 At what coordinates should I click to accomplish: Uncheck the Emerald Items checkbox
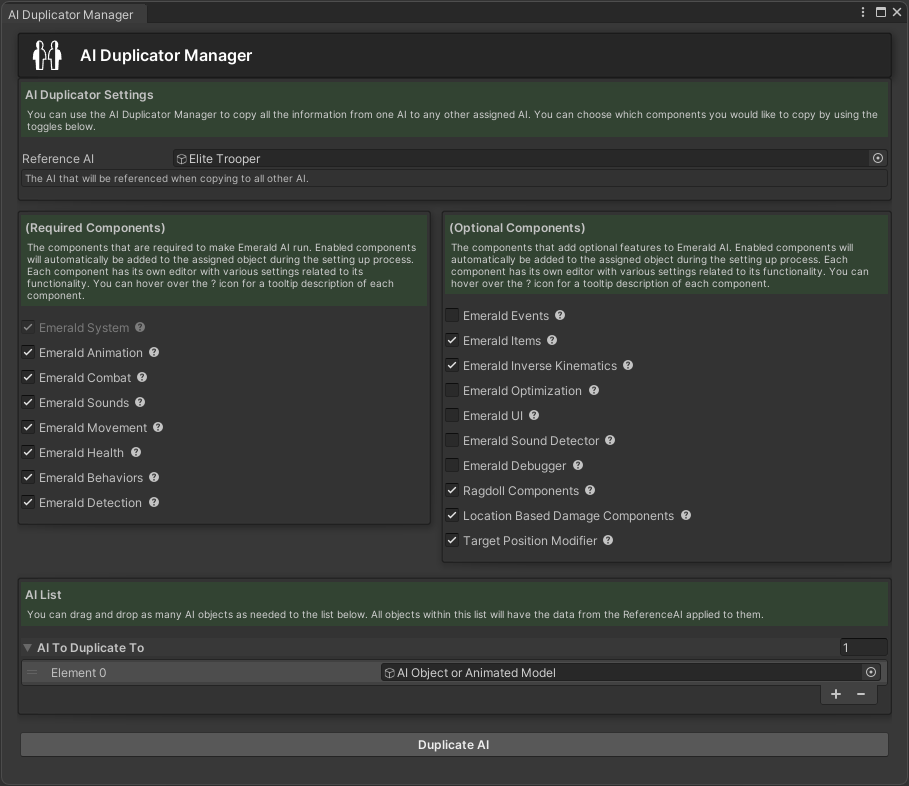click(452, 340)
